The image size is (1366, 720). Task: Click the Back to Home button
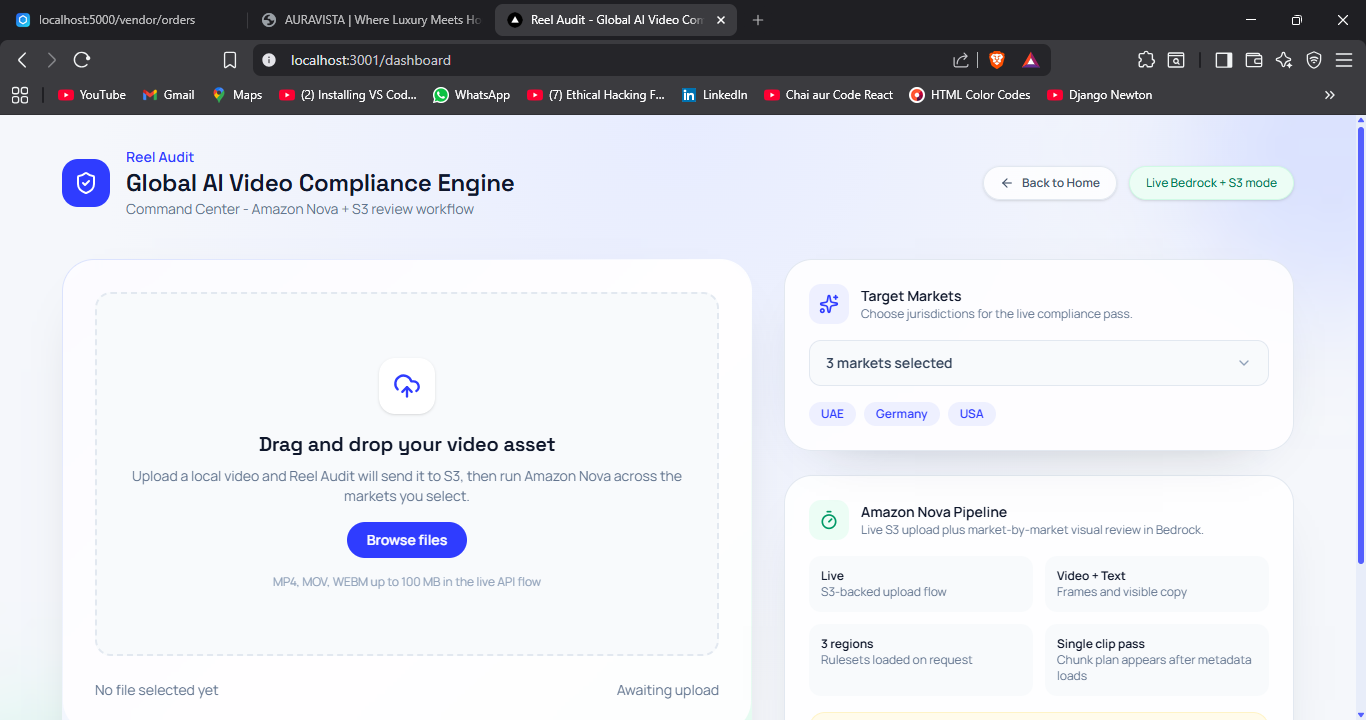pyautogui.click(x=1050, y=183)
